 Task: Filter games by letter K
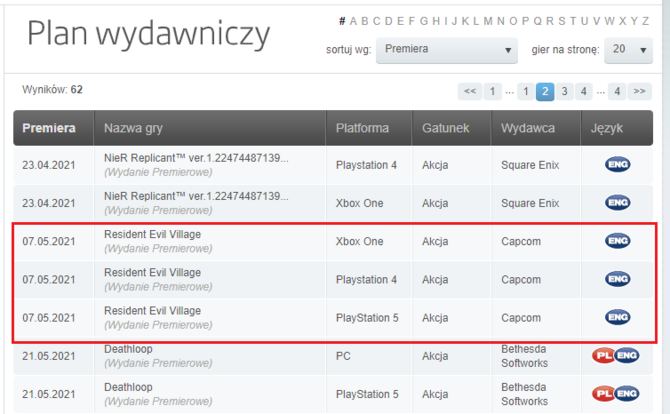tap(465, 21)
